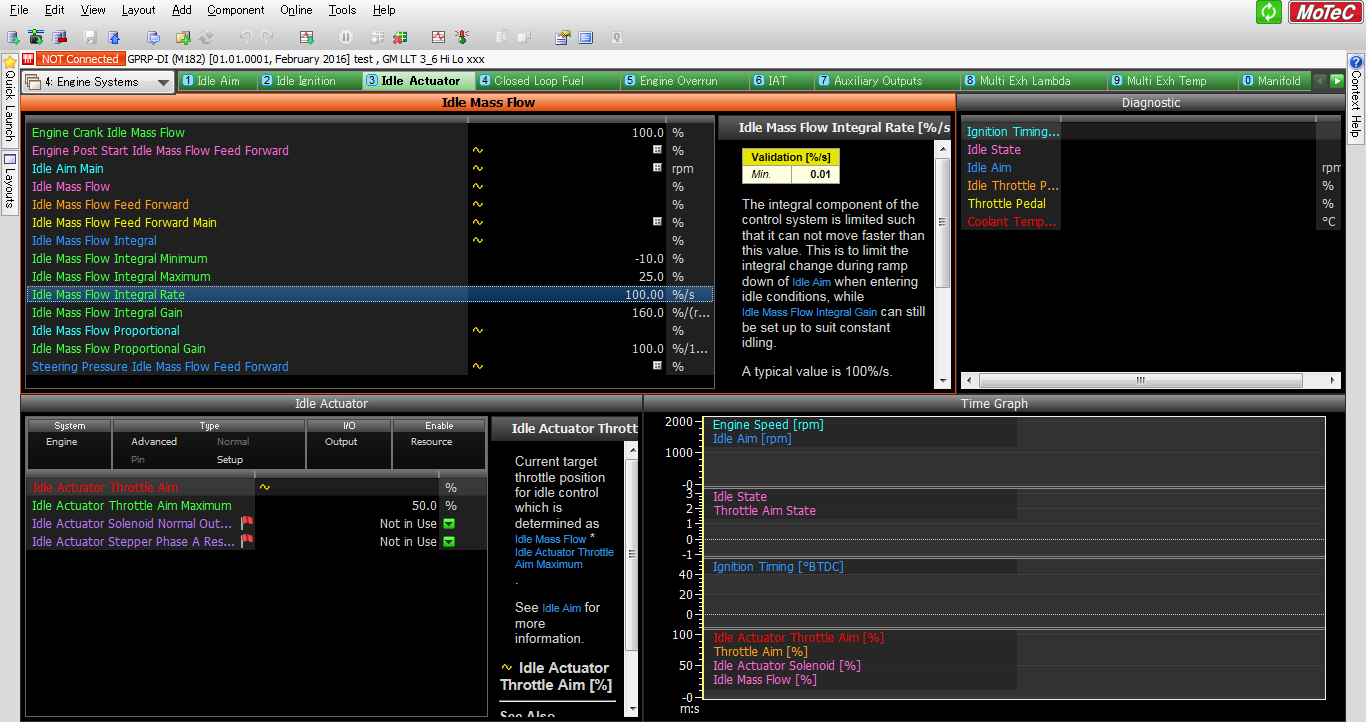This screenshot has height=722, width=1366.
Task: Click the left arrow to show previous tabs
Action: (x=1320, y=81)
